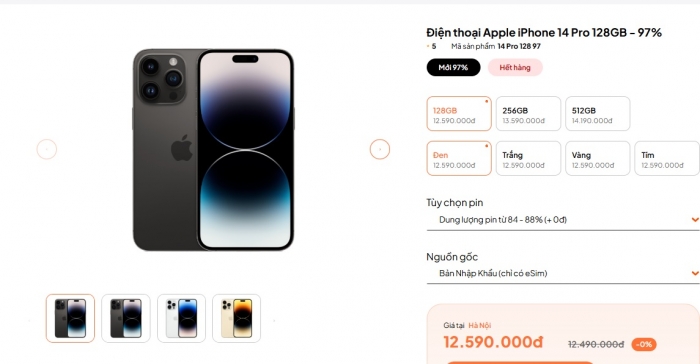Click the next image arrow in carousel

click(x=379, y=149)
